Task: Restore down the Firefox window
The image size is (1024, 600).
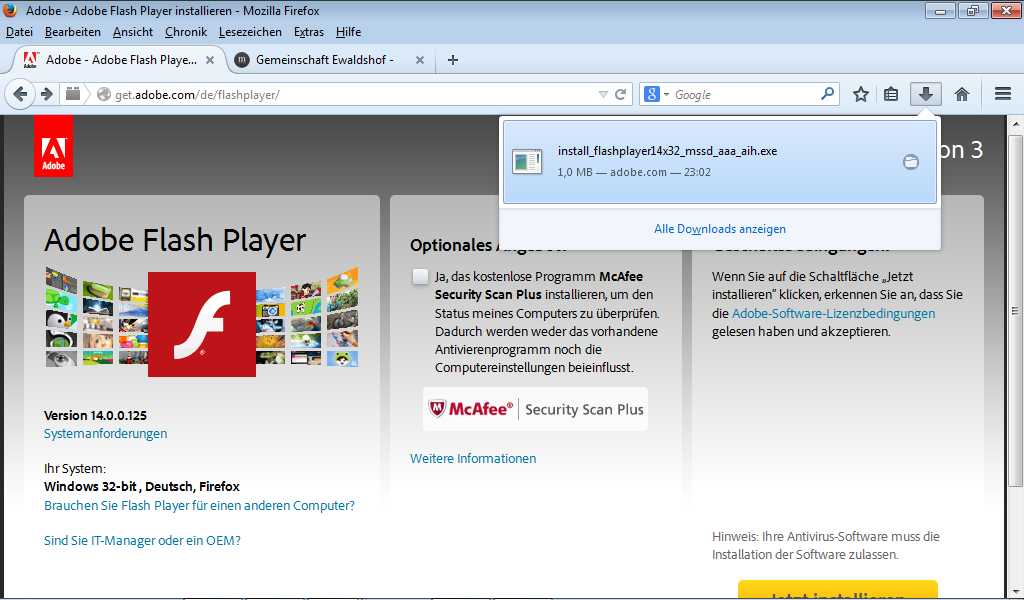Action: tap(973, 10)
